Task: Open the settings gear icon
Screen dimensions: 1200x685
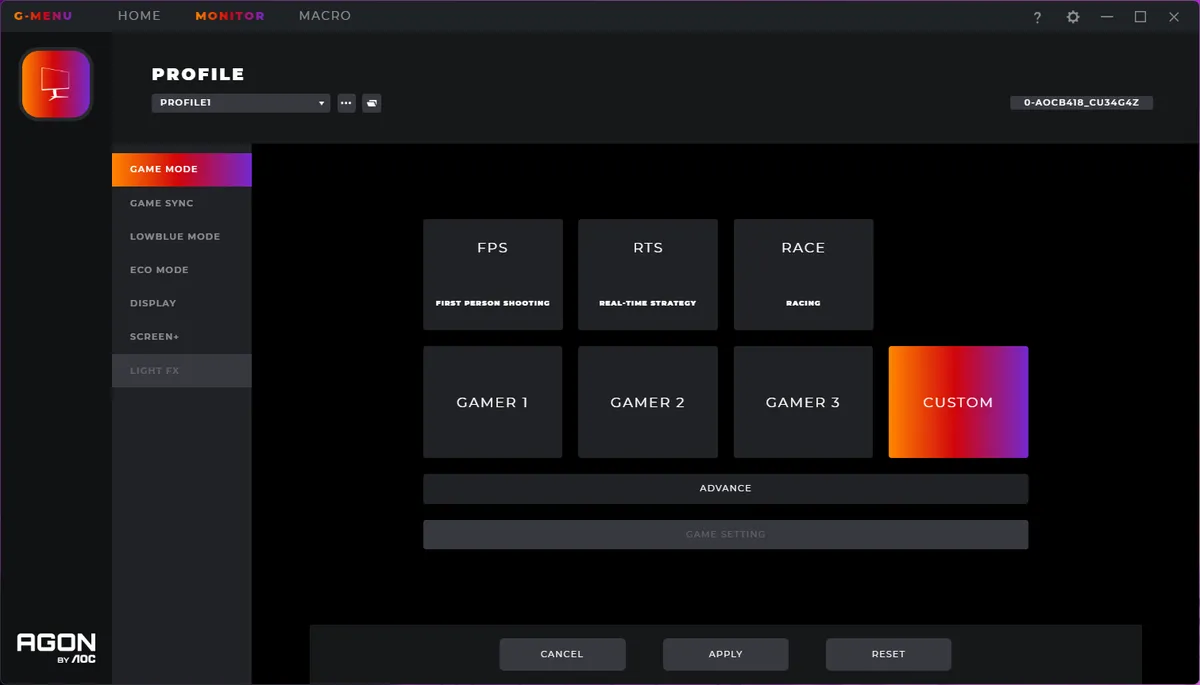Action: click(1073, 17)
